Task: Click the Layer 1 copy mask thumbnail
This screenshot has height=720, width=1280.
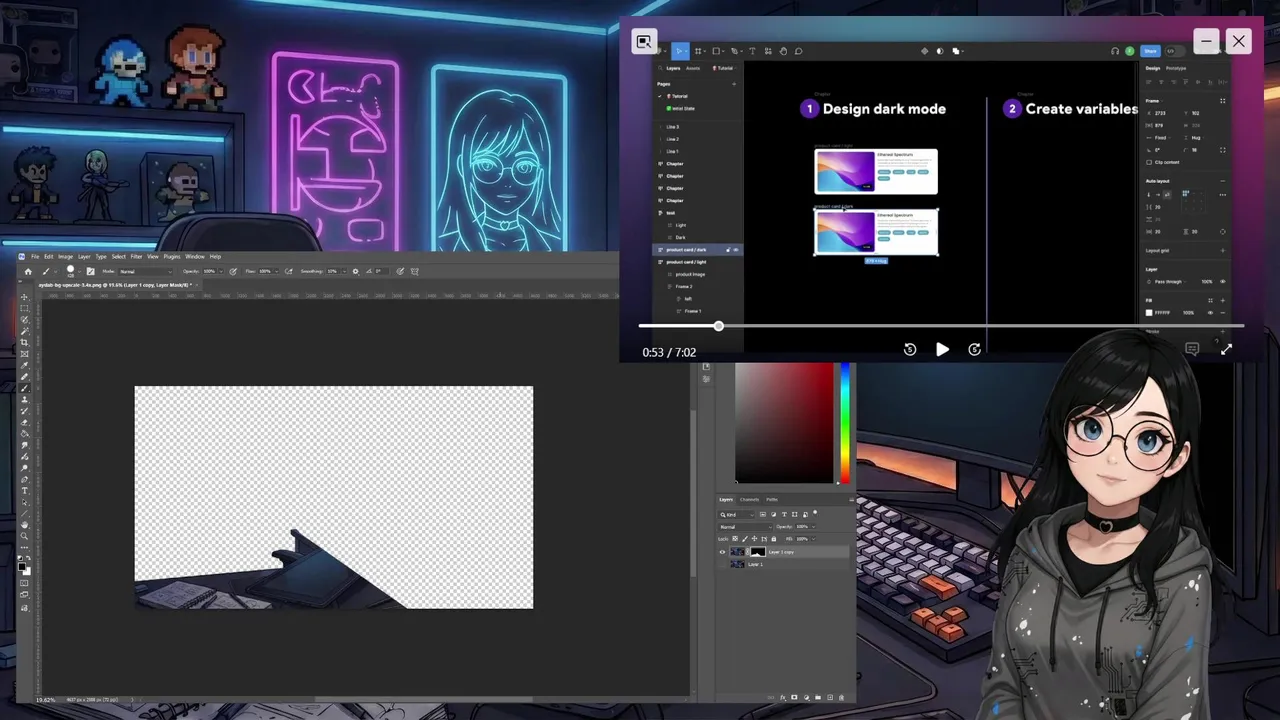Action: coord(758,552)
